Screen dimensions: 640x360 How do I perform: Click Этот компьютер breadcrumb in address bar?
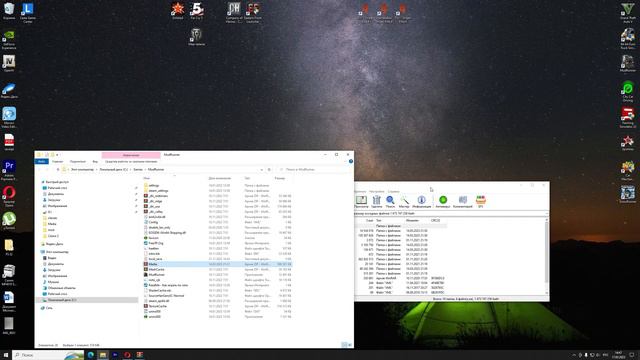(82, 169)
